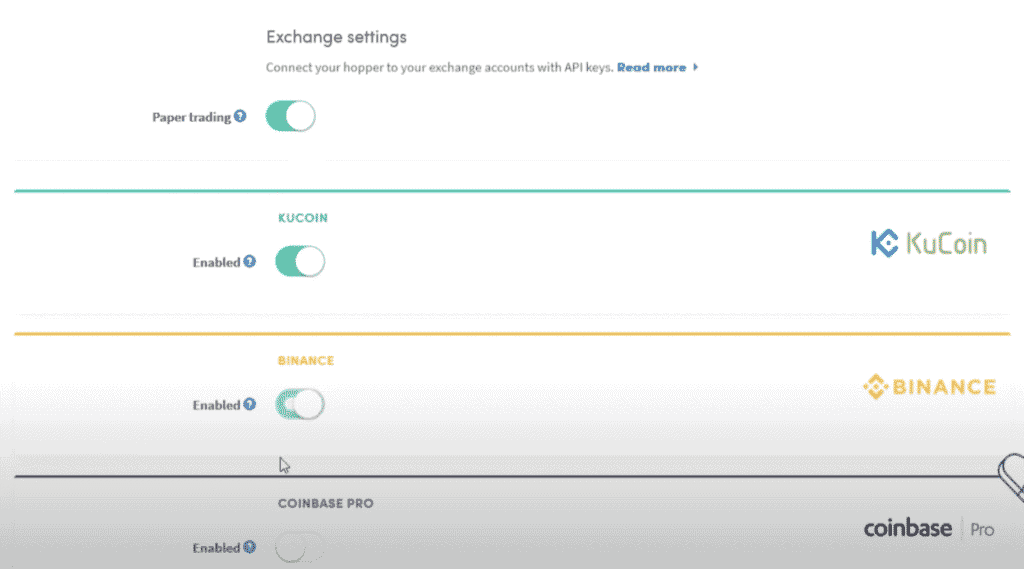
Task: Open the Paper trading help icon
Action: [240, 116]
